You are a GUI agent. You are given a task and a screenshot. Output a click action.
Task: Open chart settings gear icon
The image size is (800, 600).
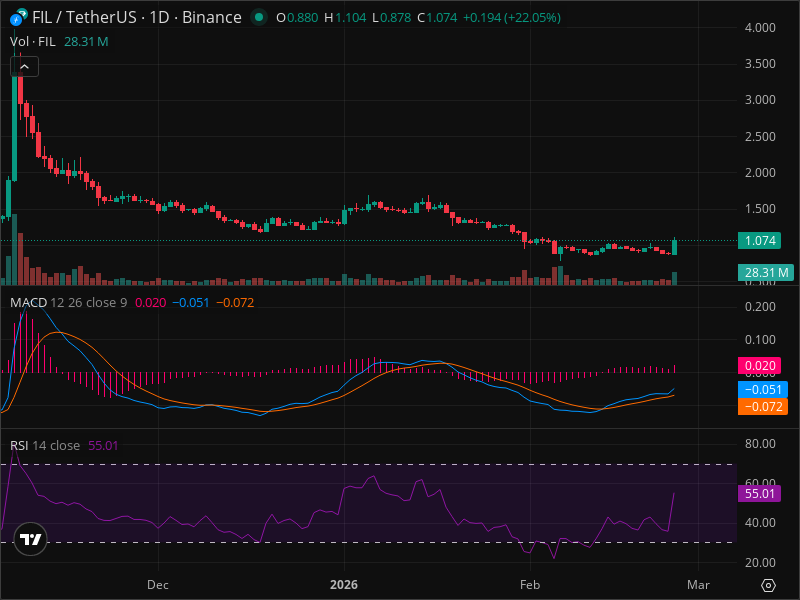[768, 585]
